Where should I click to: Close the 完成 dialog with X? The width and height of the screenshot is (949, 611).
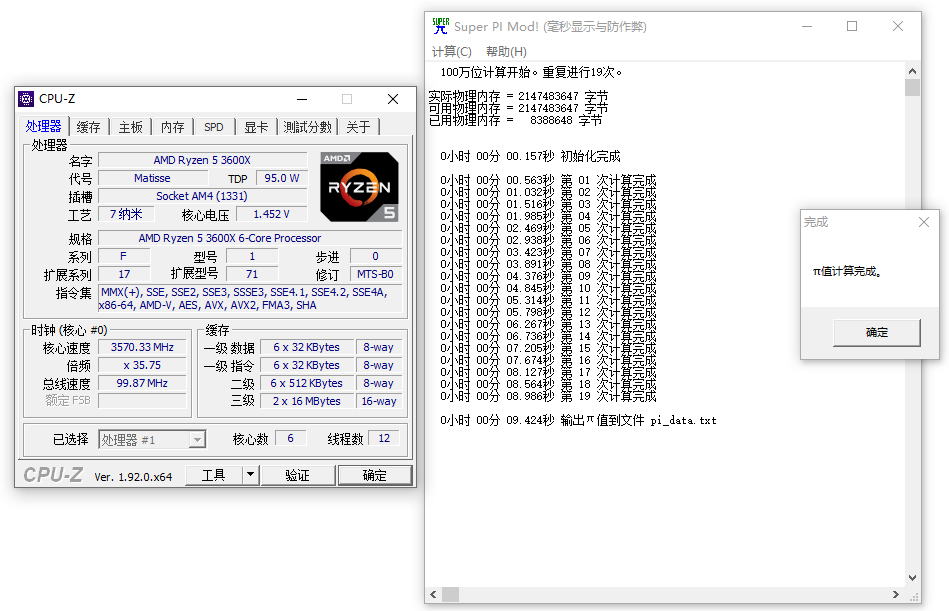pos(924,222)
